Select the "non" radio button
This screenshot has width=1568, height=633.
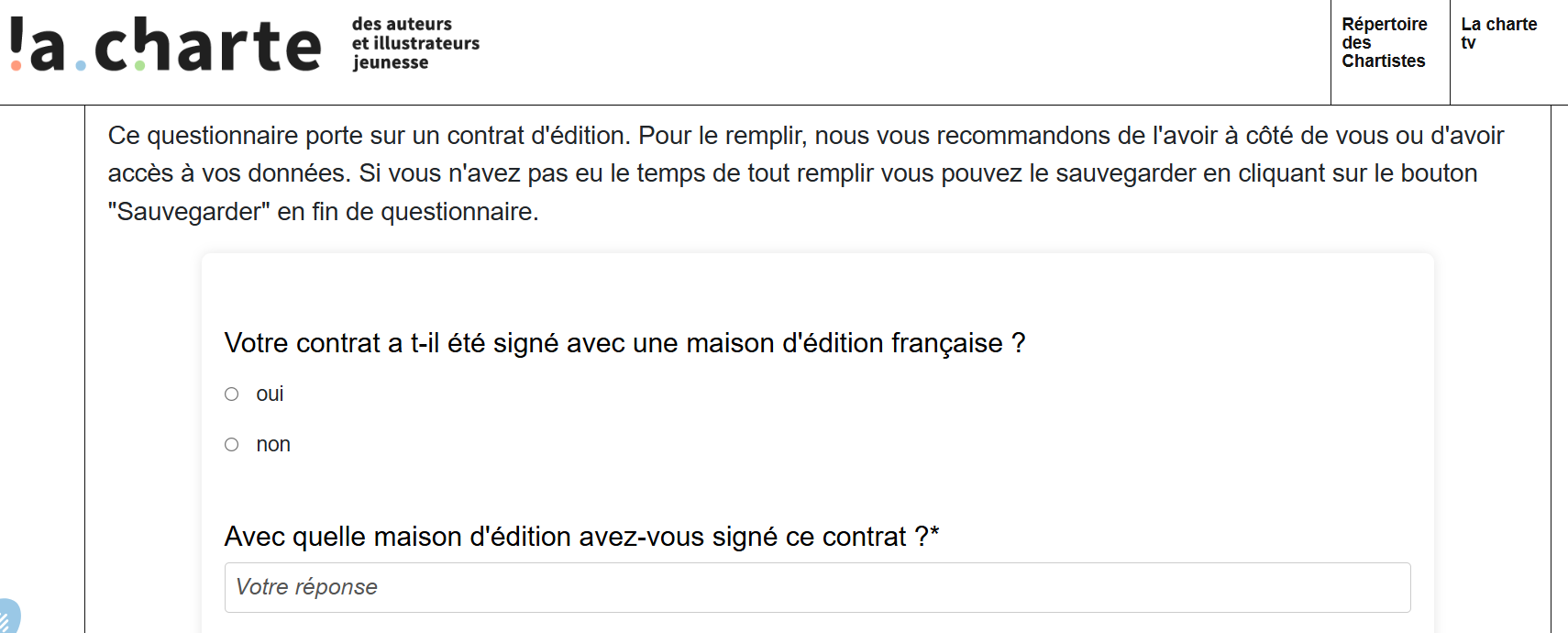tap(232, 445)
